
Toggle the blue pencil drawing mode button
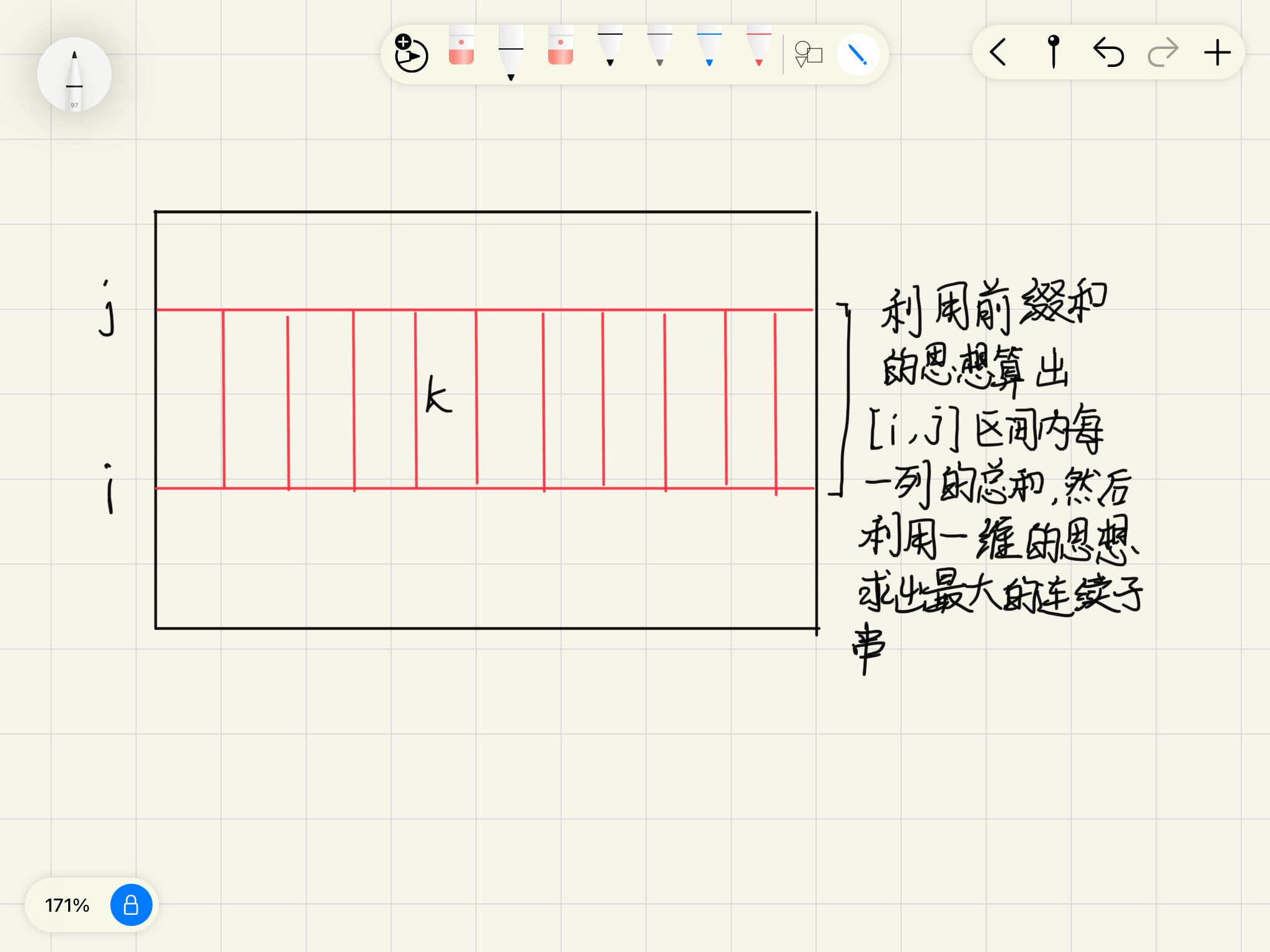(858, 55)
